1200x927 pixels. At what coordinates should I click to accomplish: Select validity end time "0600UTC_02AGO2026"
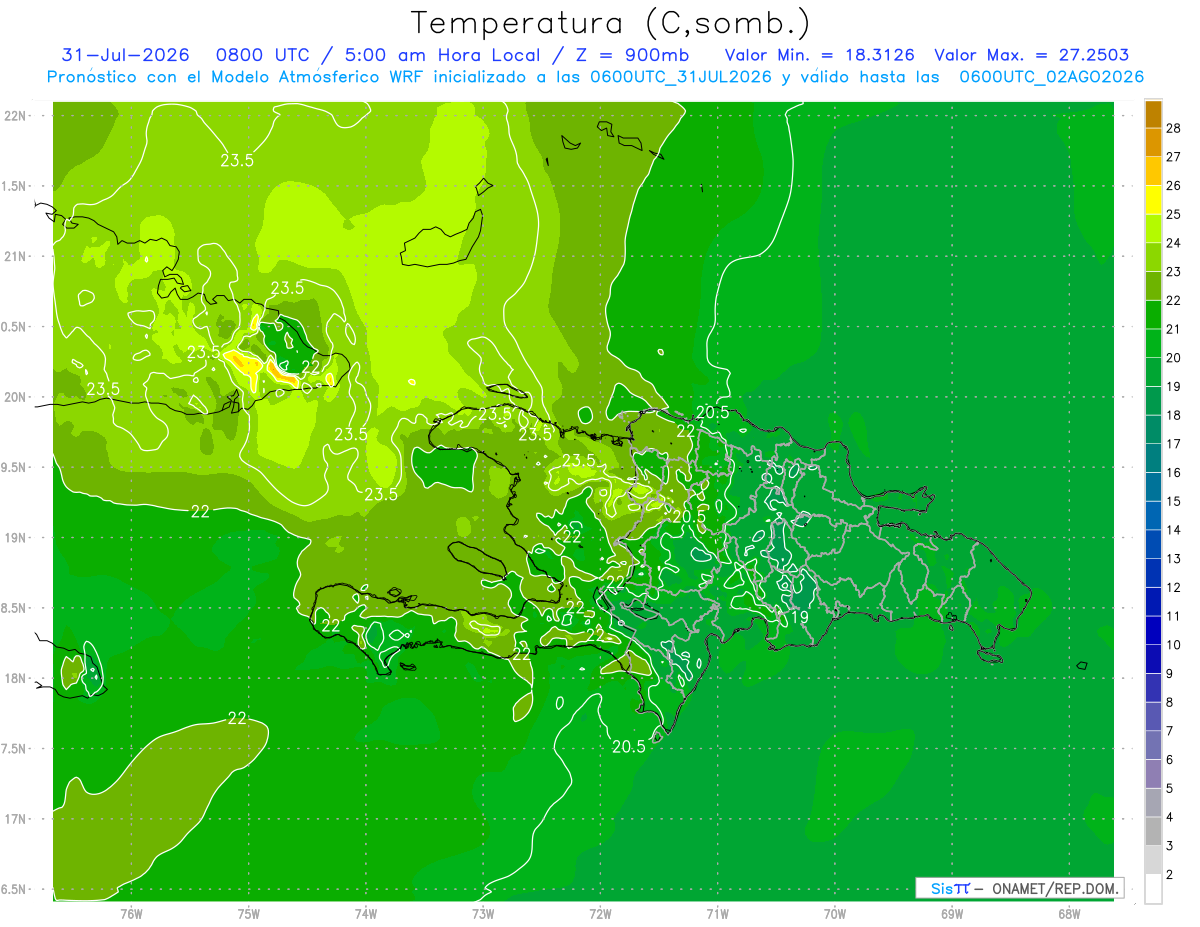coord(1052,77)
